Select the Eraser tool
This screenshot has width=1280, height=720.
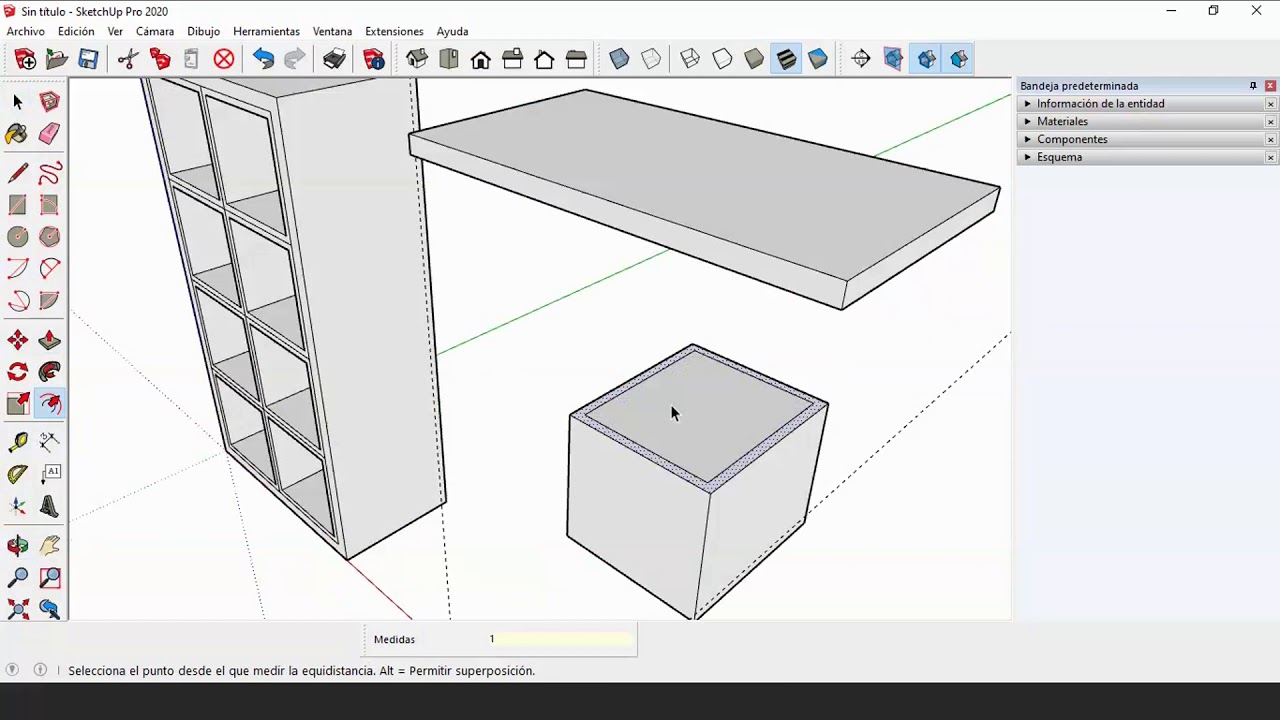click(49, 134)
